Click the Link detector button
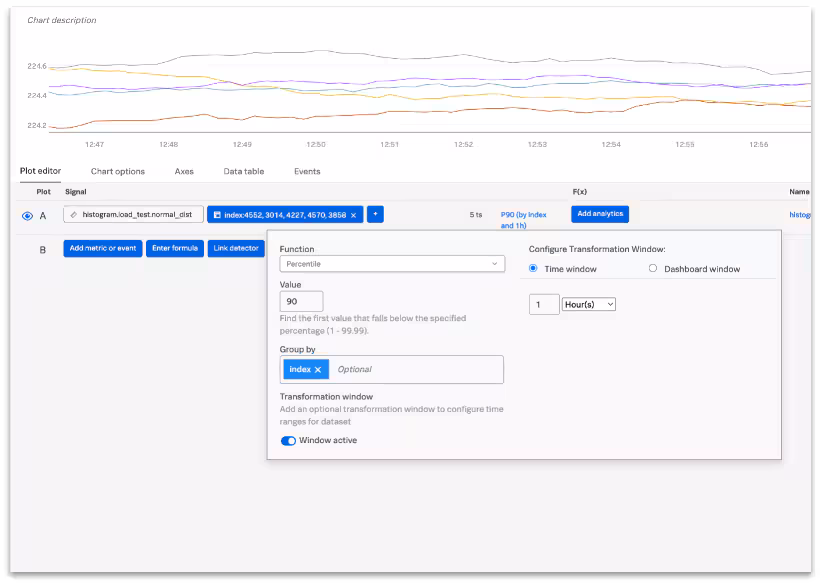Viewport: 820px width, 584px height. pos(236,249)
